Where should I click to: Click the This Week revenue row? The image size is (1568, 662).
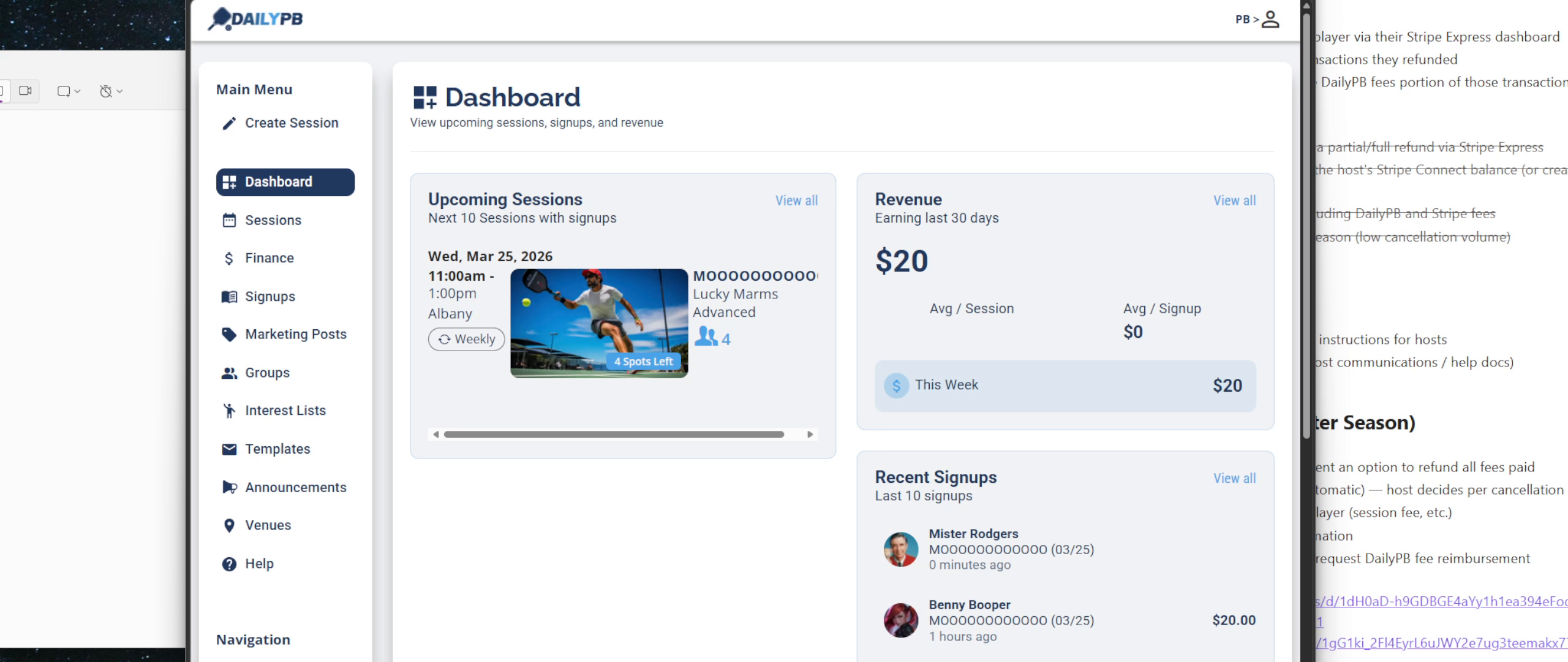point(1065,386)
